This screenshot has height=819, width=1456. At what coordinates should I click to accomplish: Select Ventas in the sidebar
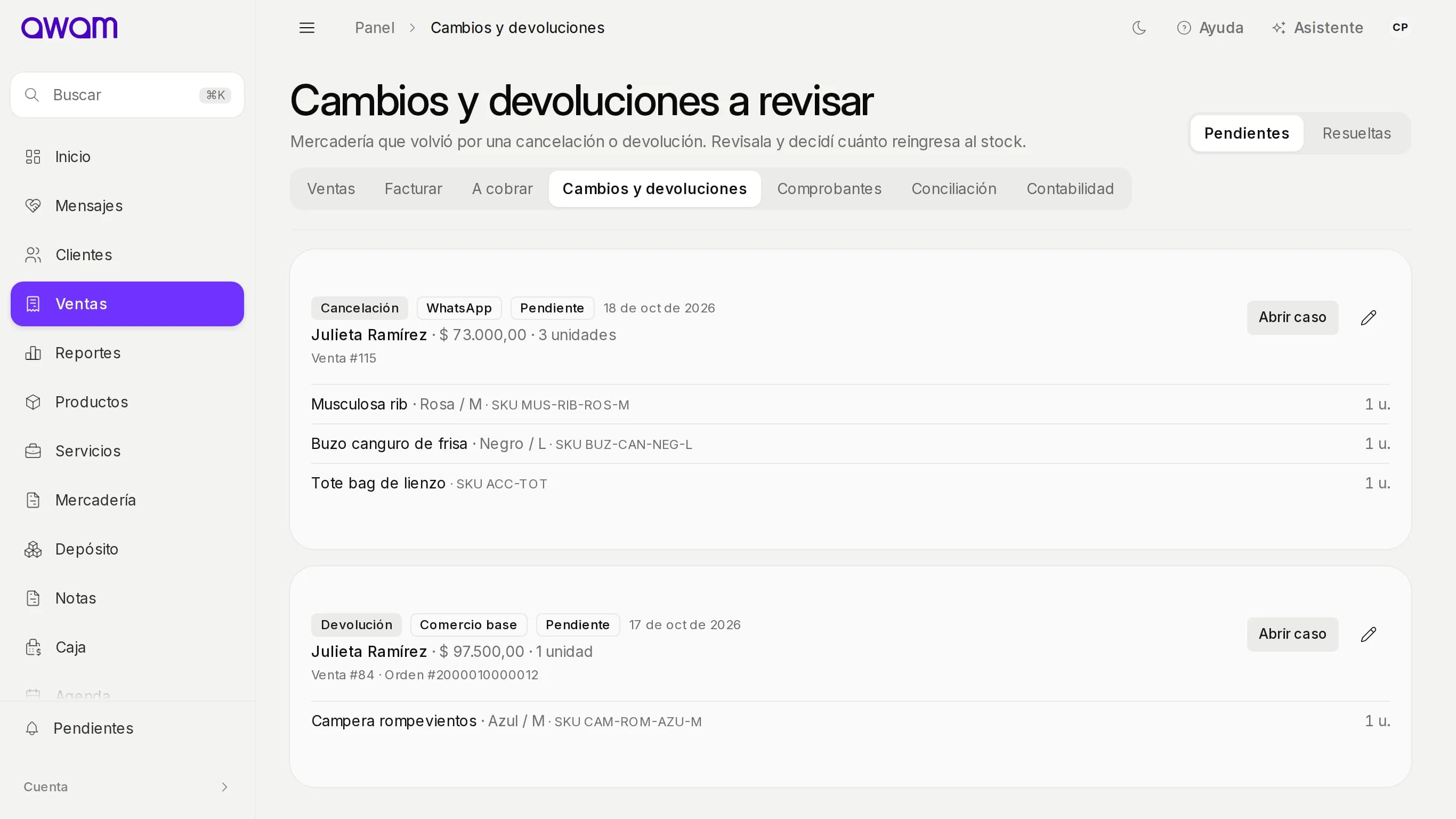[x=127, y=304]
